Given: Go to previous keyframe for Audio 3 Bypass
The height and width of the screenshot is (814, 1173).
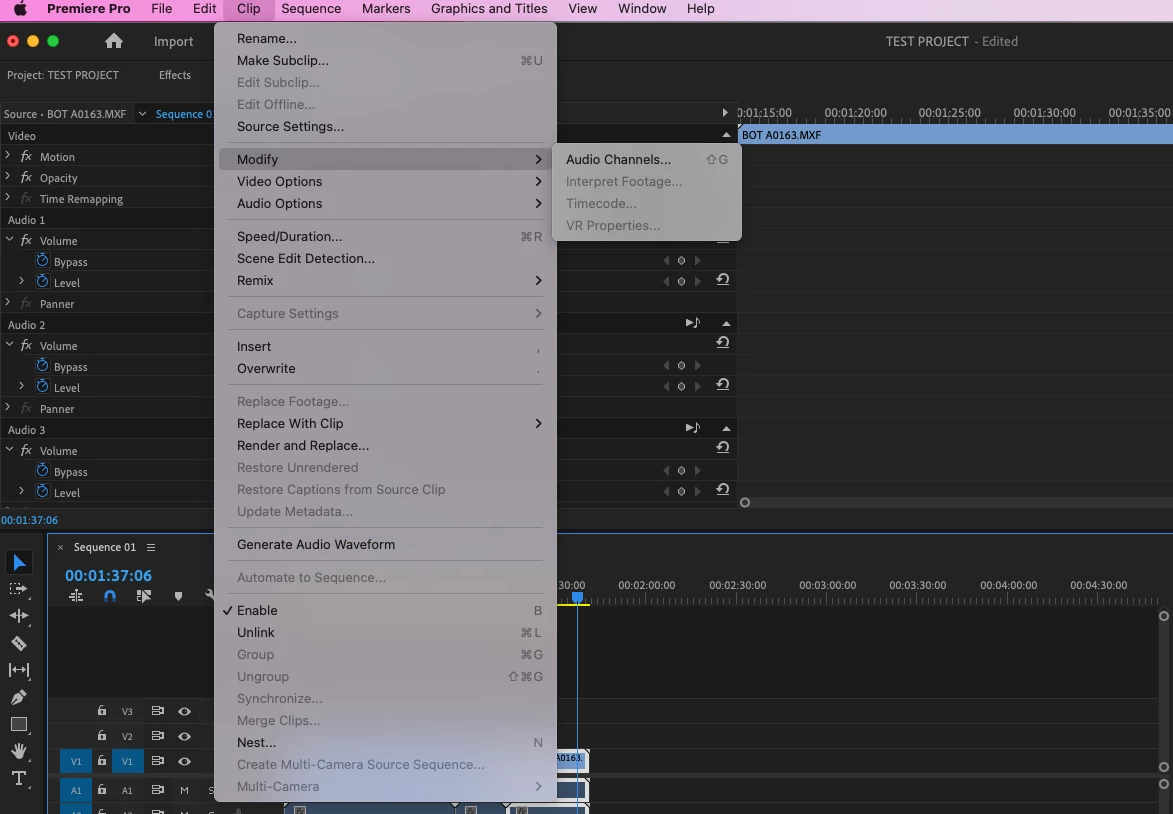Looking at the screenshot, I should 666,471.
